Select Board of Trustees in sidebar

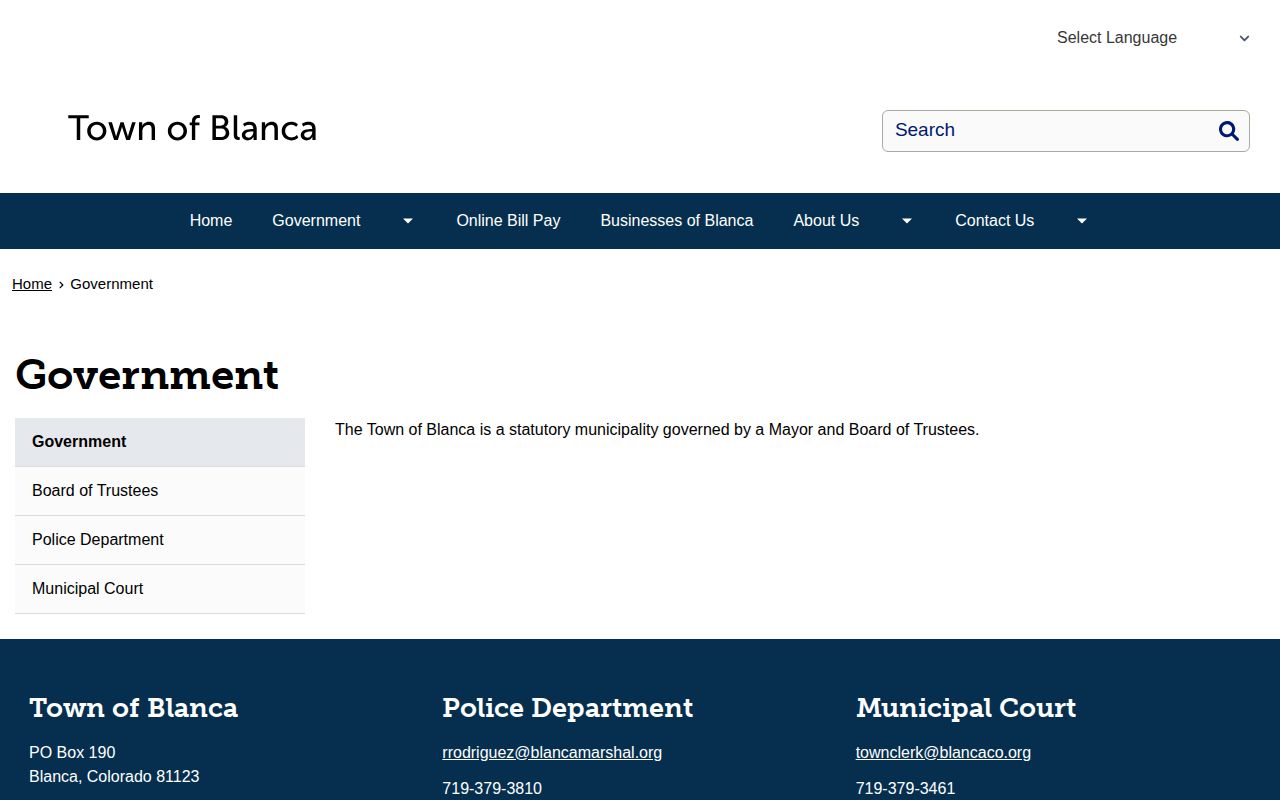coord(160,491)
